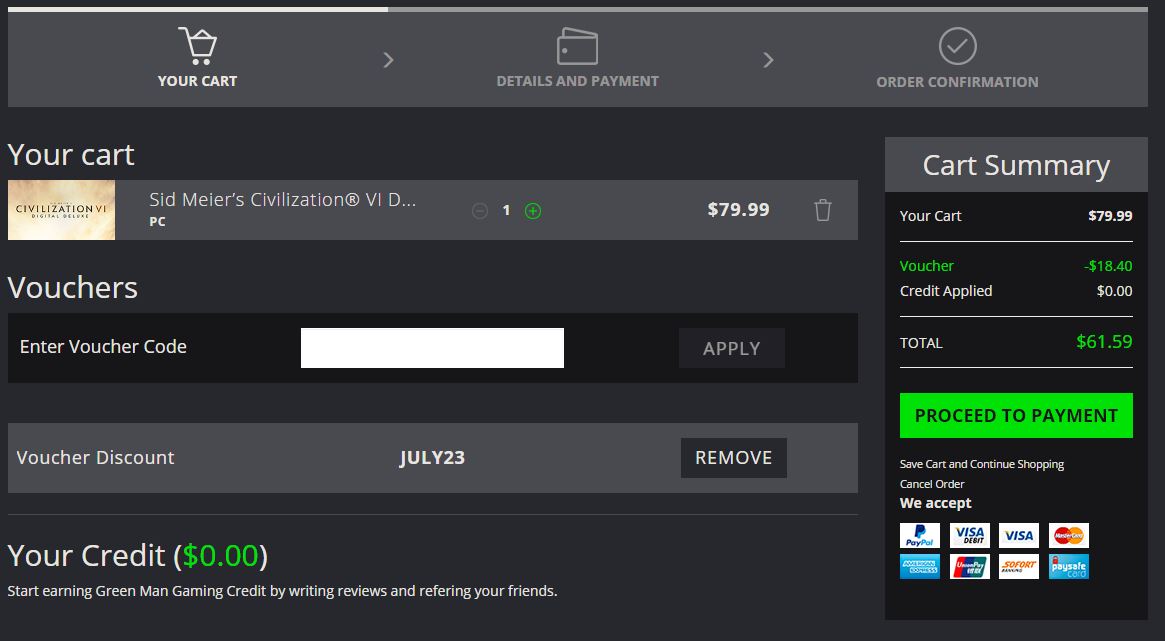Click the MasterCard payment logo

pos(1068,536)
